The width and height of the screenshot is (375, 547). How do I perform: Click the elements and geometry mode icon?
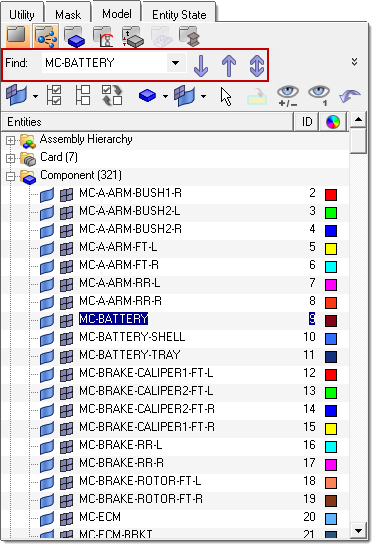pyautogui.click(x=185, y=95)
